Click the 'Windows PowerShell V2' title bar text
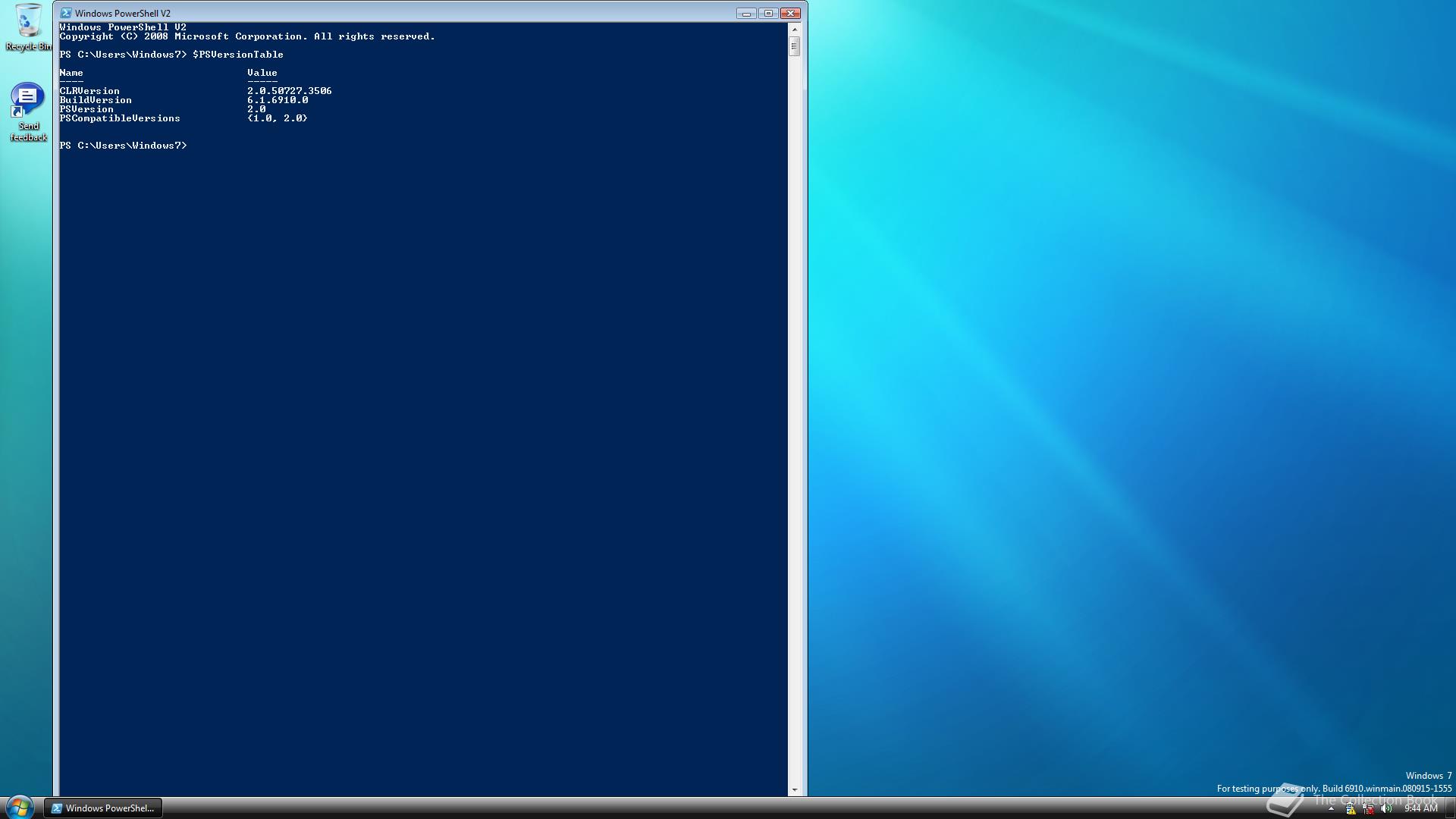 [123, 14]
